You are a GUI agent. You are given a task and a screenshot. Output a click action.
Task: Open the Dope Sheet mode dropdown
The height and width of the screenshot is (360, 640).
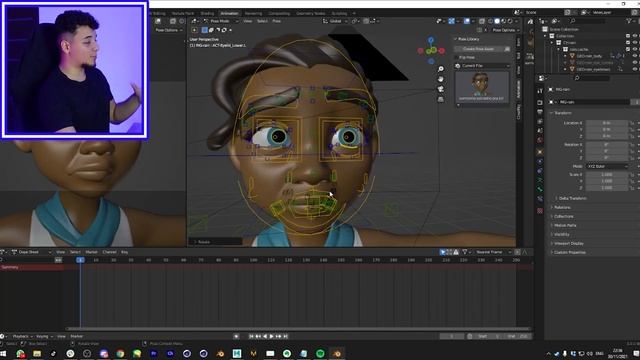click(x=31, y=252)
